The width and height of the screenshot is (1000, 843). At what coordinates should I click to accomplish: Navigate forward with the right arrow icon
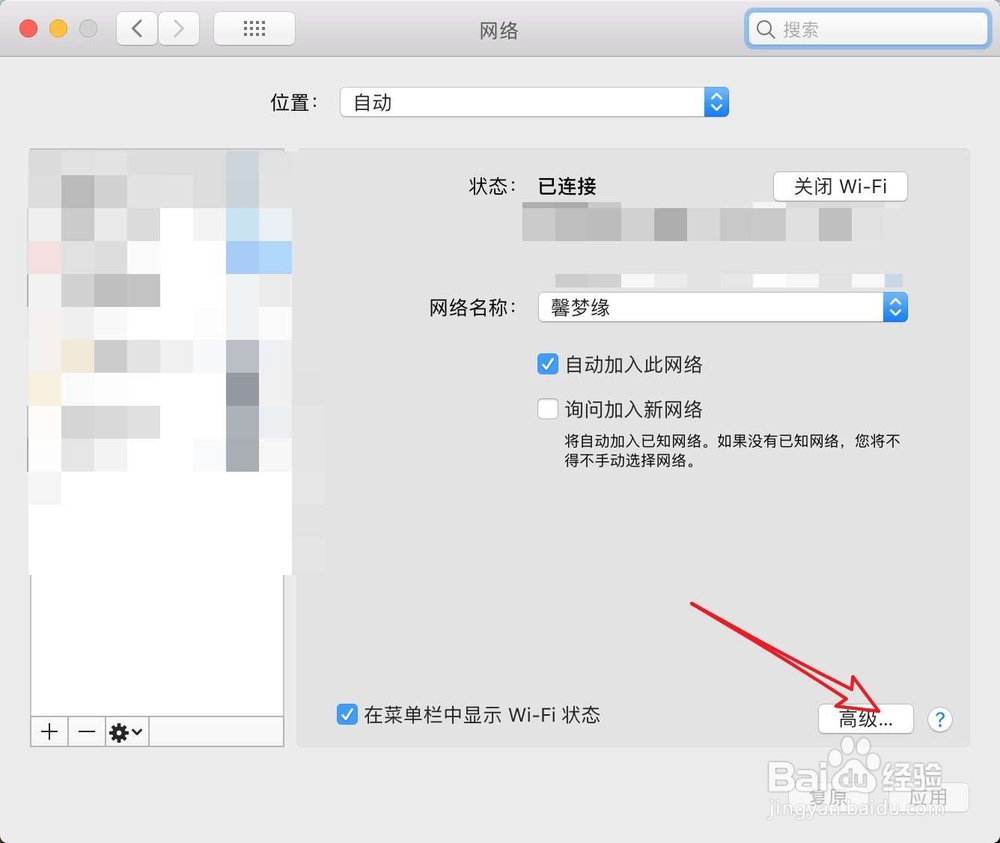178,28
